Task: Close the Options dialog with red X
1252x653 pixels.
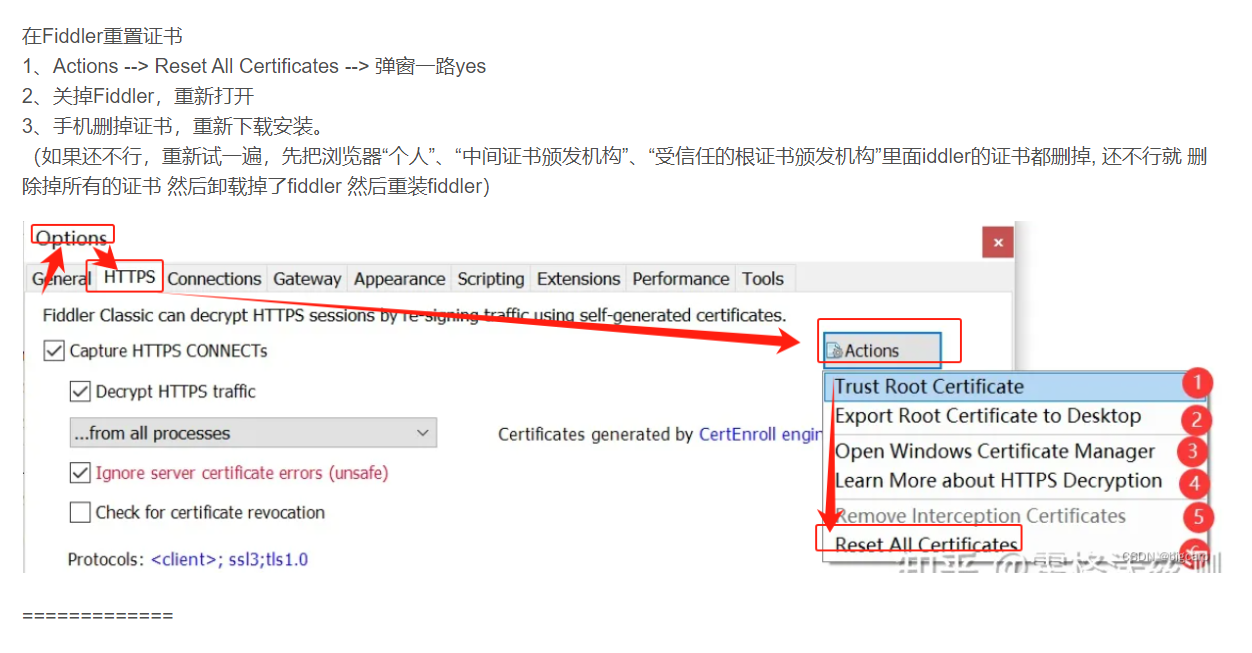Action: (x=997, y=242)
